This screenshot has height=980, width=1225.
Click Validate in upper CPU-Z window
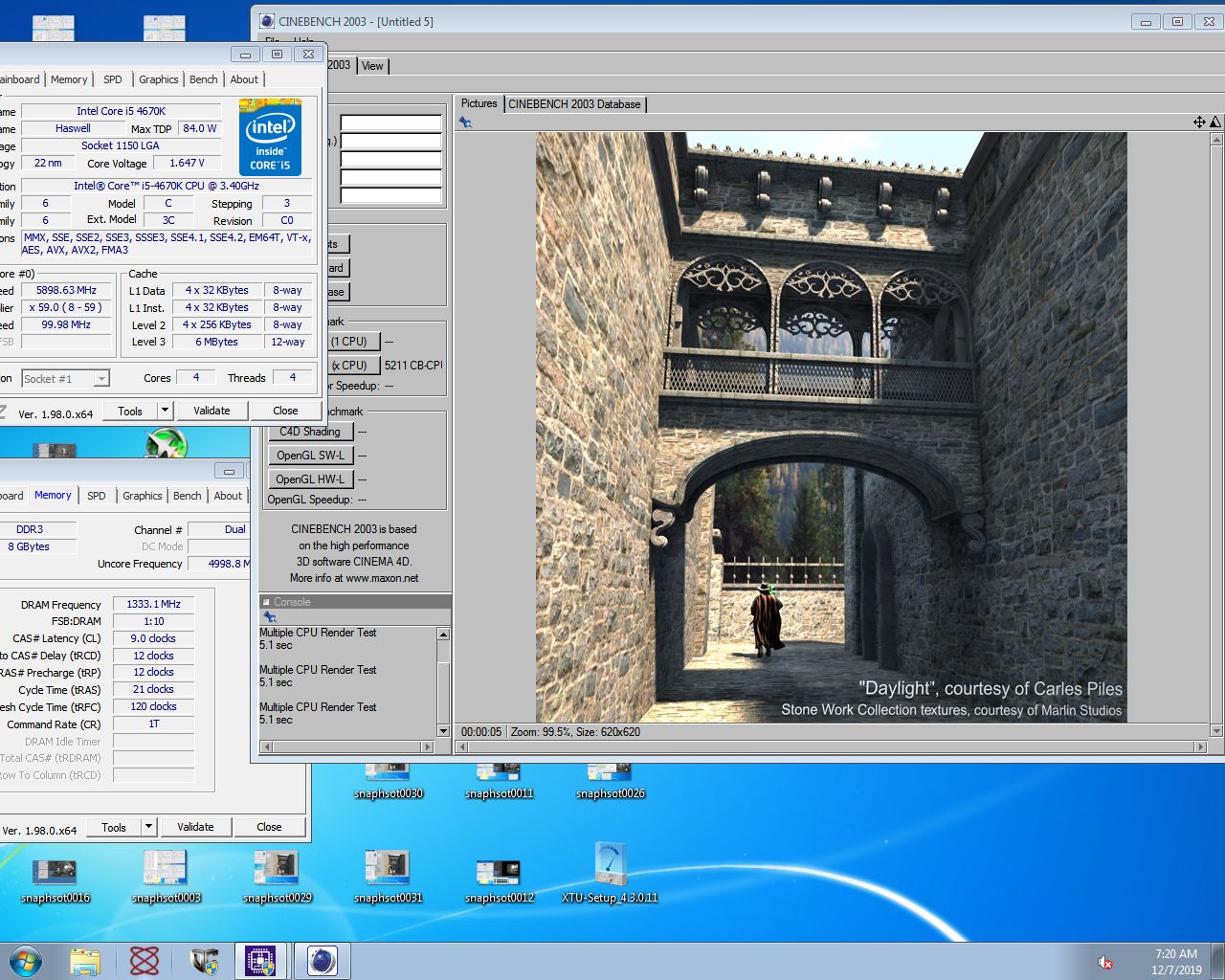tap(212, 411)
